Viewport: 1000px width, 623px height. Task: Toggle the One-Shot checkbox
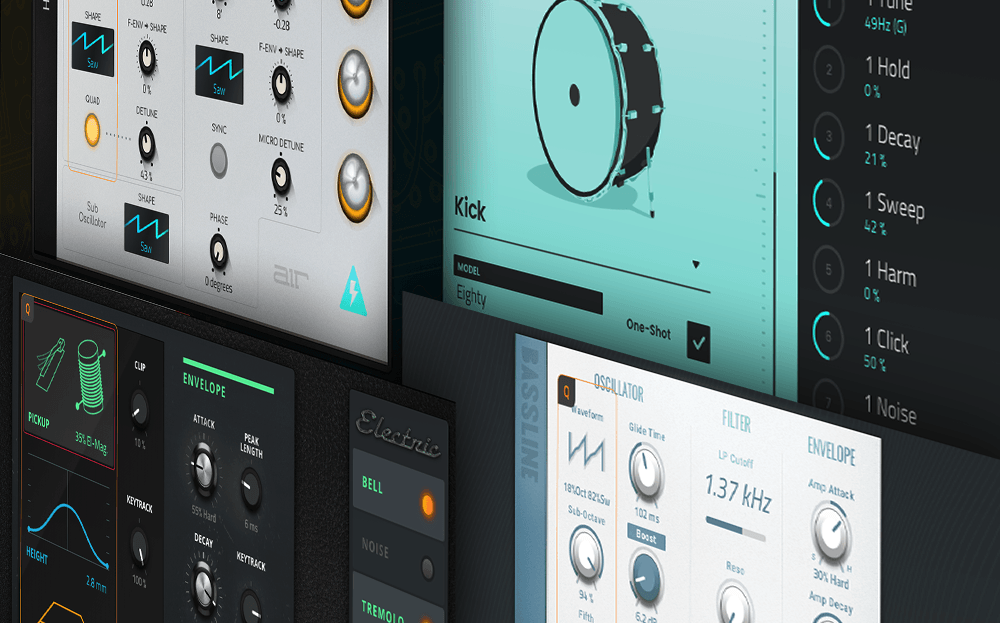pyautogui.click(x=698, y=344)
